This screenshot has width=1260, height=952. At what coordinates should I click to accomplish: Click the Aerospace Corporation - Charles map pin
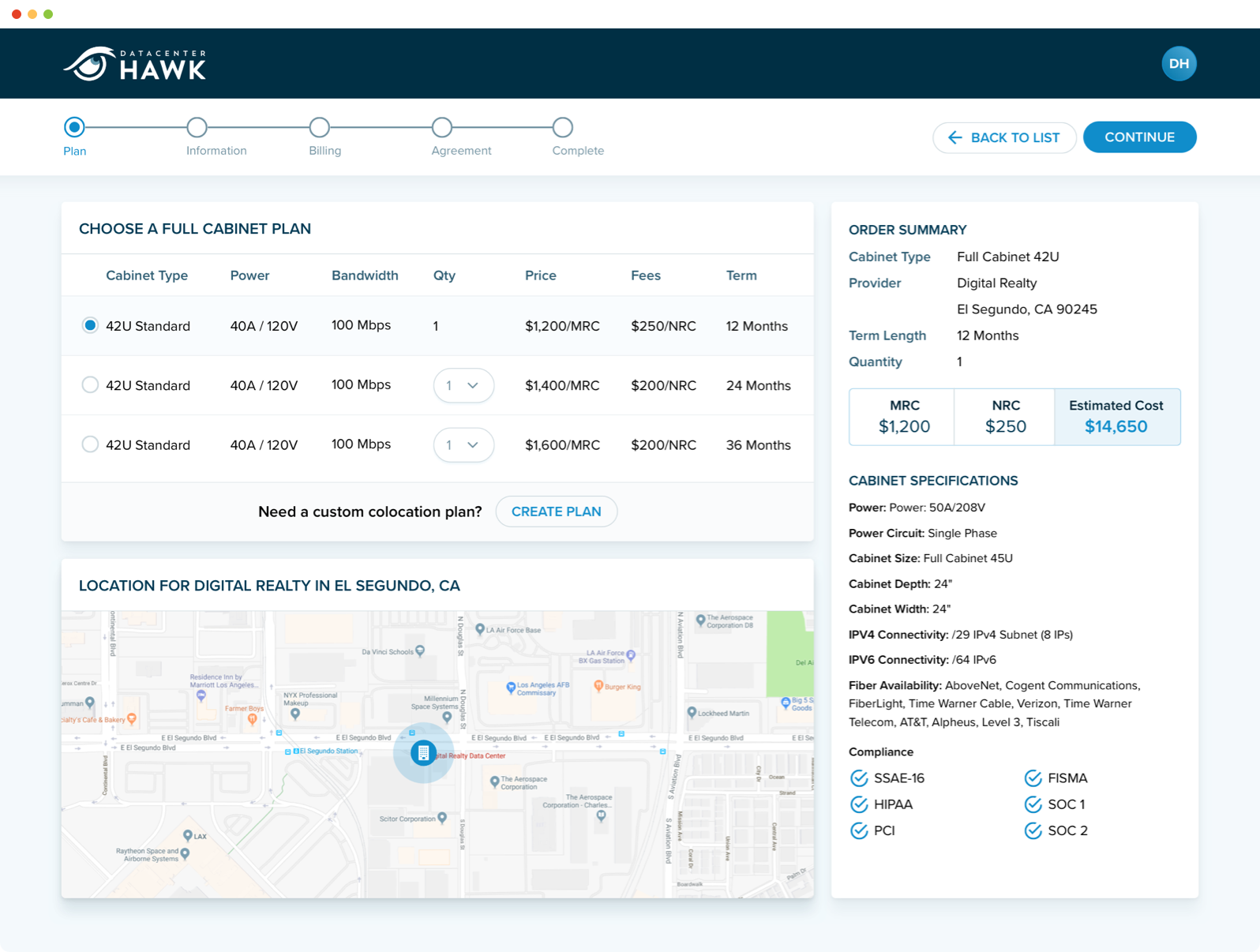coord(602,815)
